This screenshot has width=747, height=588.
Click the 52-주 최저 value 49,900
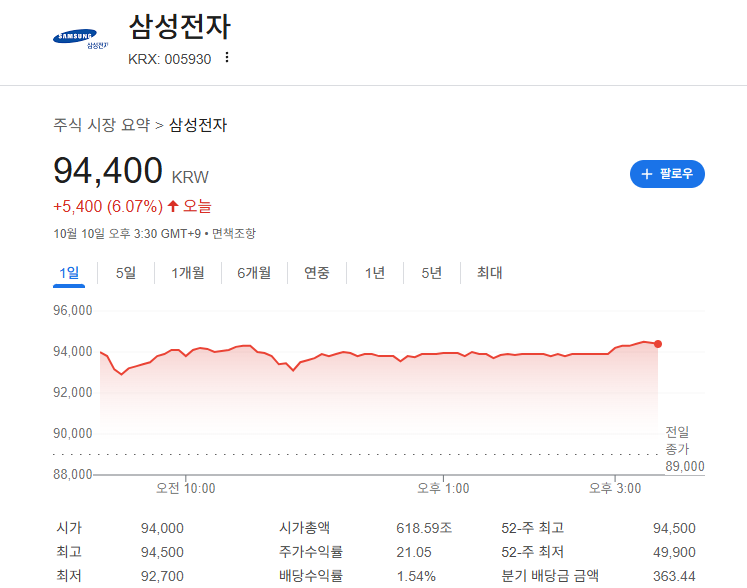(674, 552)
